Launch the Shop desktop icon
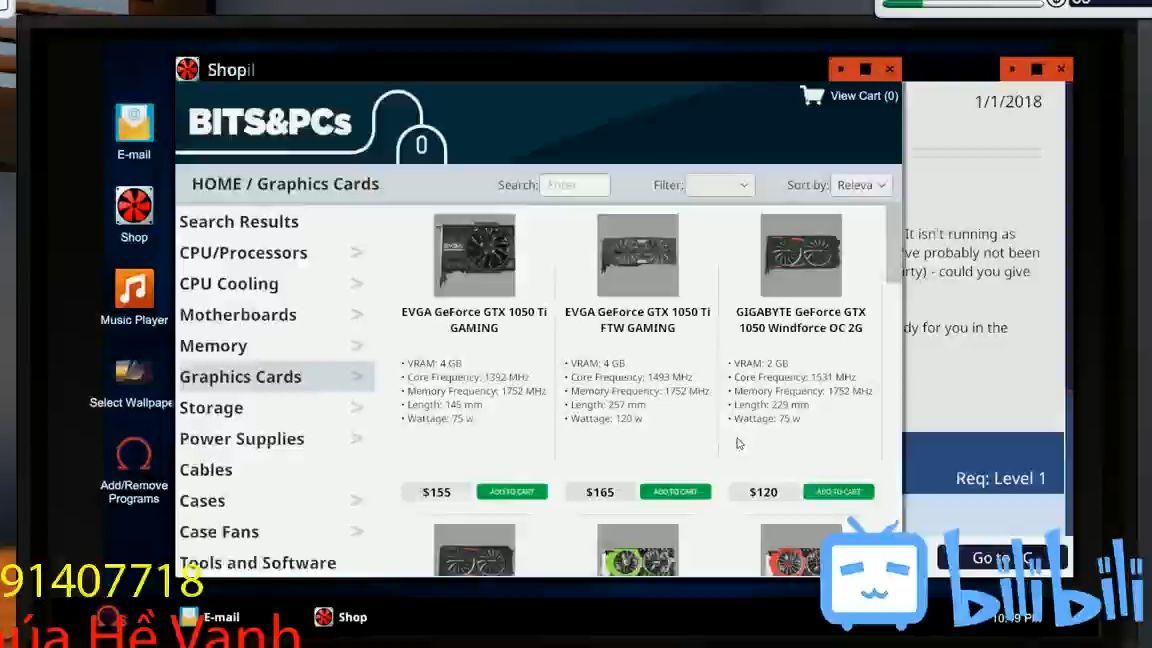The width and height of the screenshot is (1152, 648). (134, 214)
